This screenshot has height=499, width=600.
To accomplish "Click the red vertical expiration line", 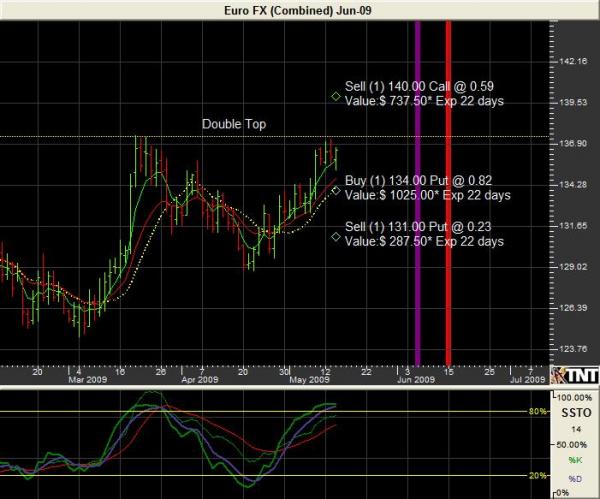I will point(449,200).
